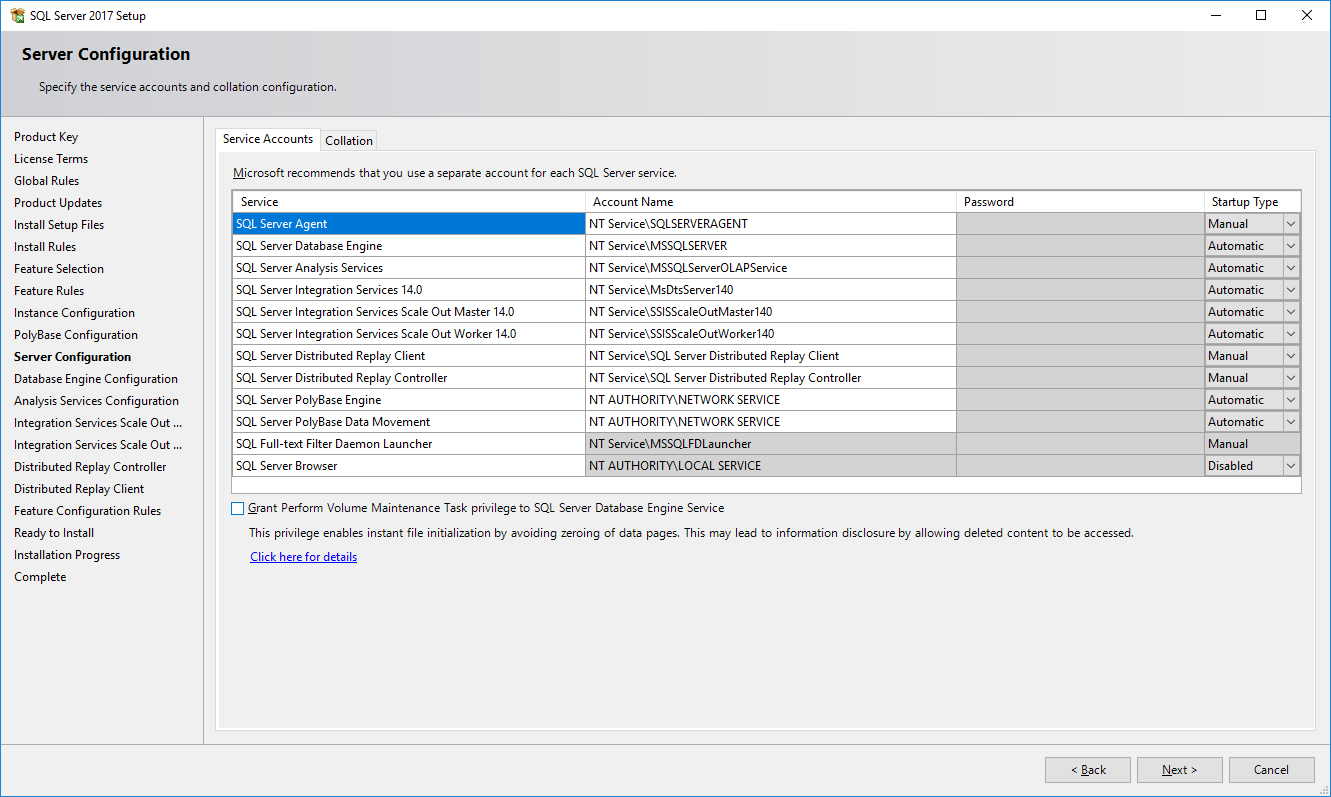This screenshot has width=1331, height=797.
Task: Open Startup Type dropdown for SQL Server Agent
Action: coord(1290,224)
